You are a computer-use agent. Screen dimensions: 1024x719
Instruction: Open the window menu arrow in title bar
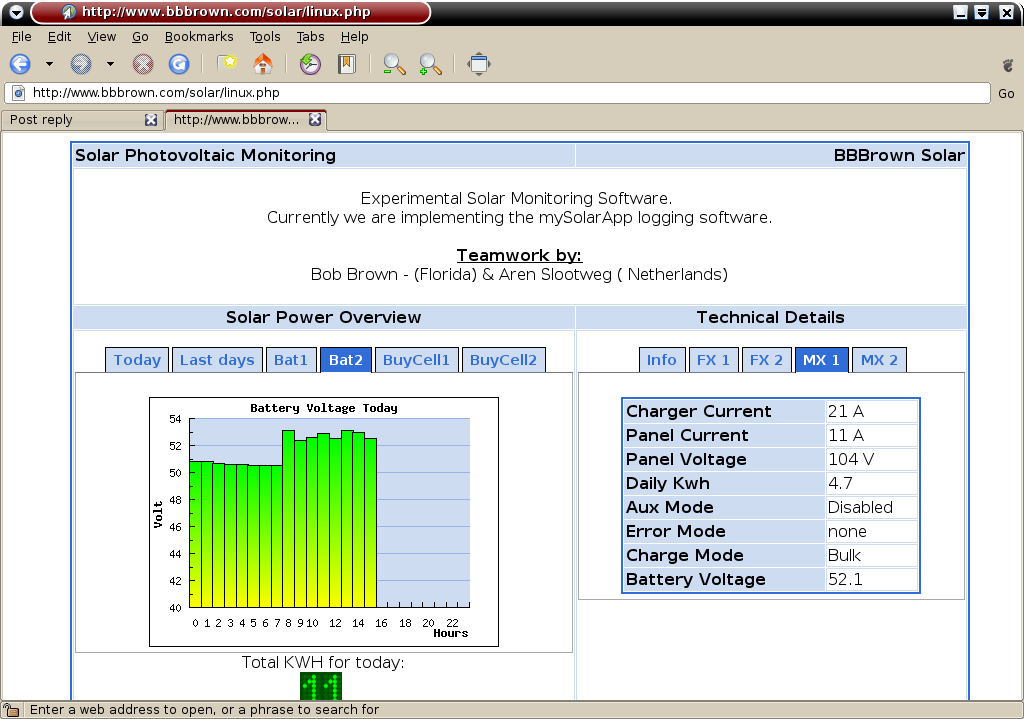tap(15, 12)
